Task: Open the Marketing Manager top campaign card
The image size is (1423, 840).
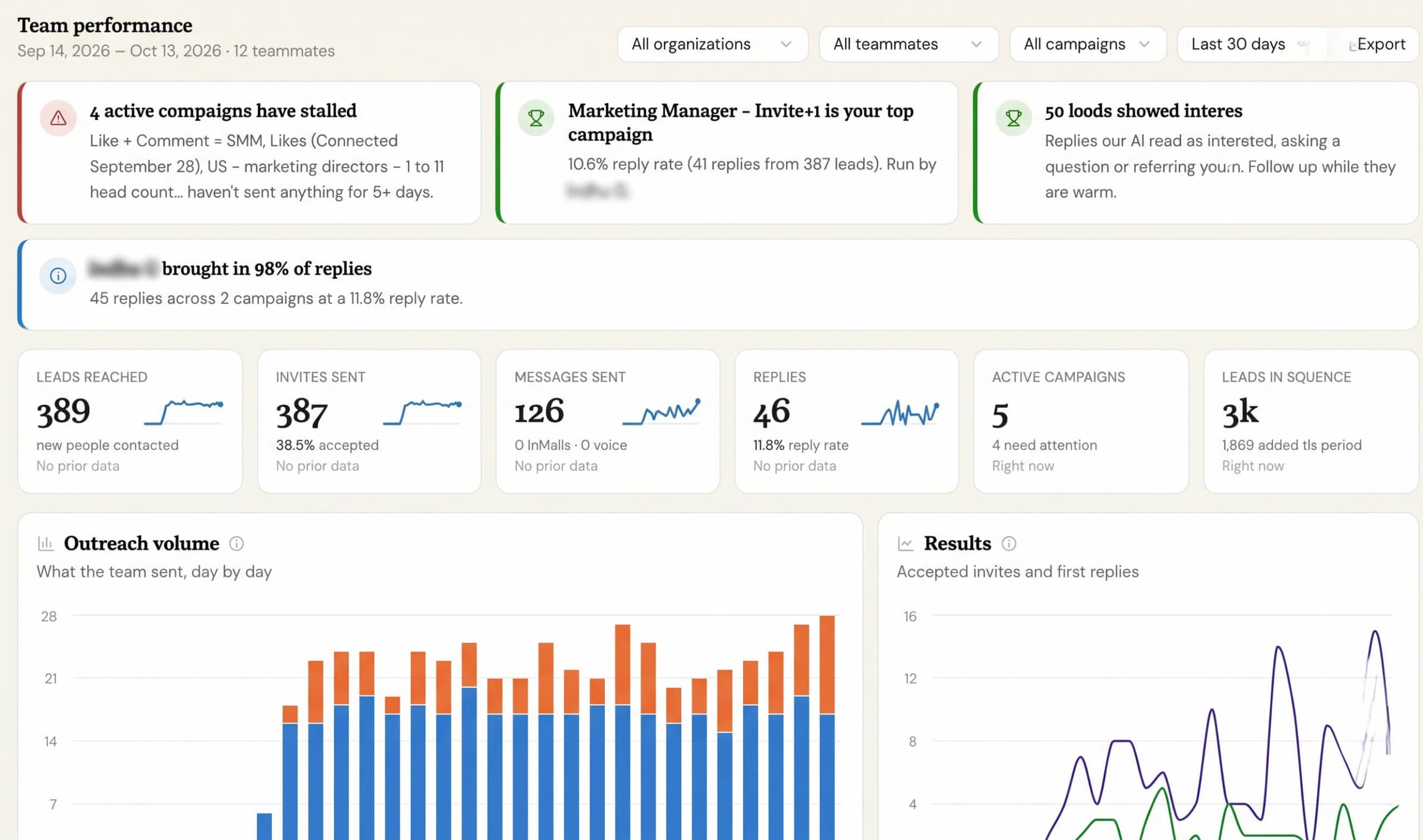Action: point(727,152)
